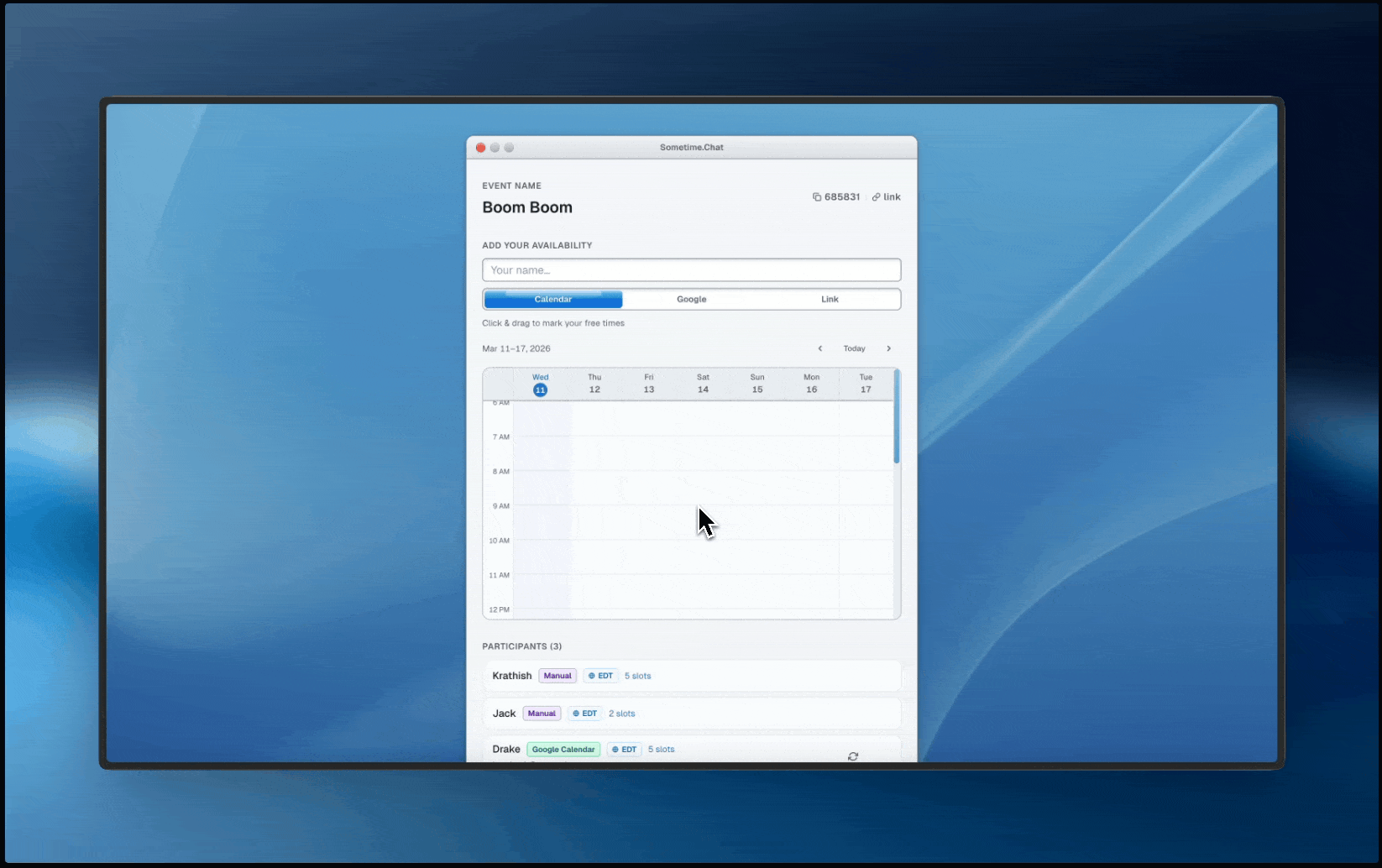Select the Calendar availability tab

click(553, 299)
